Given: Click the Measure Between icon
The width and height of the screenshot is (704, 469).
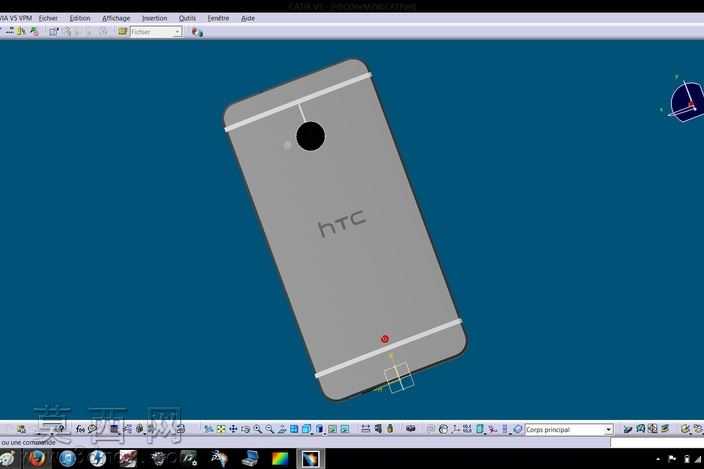Looking at the screenshot, I should pos(365,429).
